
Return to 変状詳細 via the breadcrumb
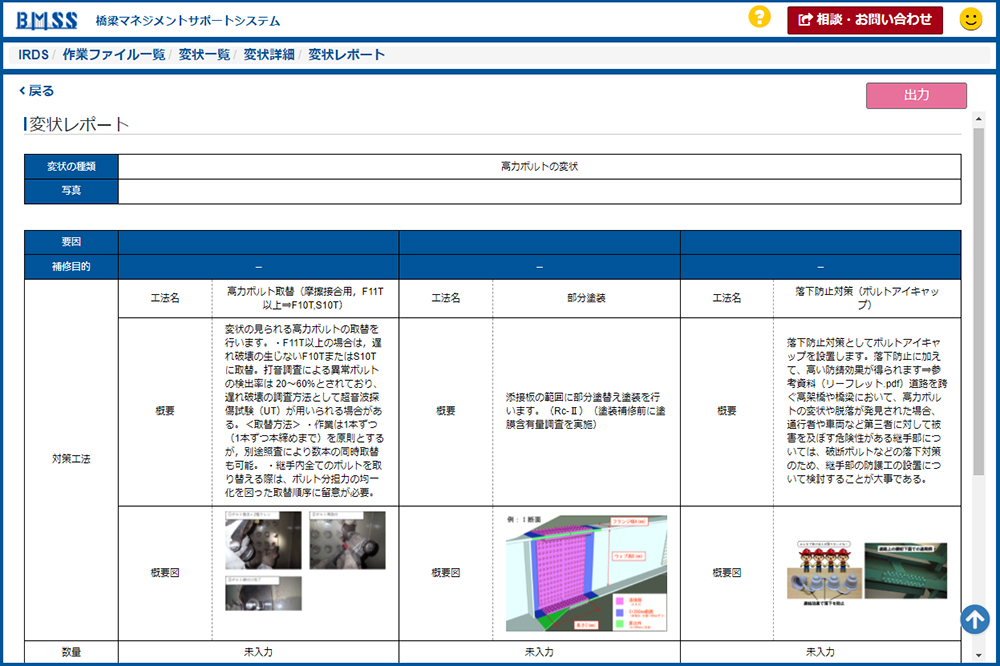[x=269, y=55]
